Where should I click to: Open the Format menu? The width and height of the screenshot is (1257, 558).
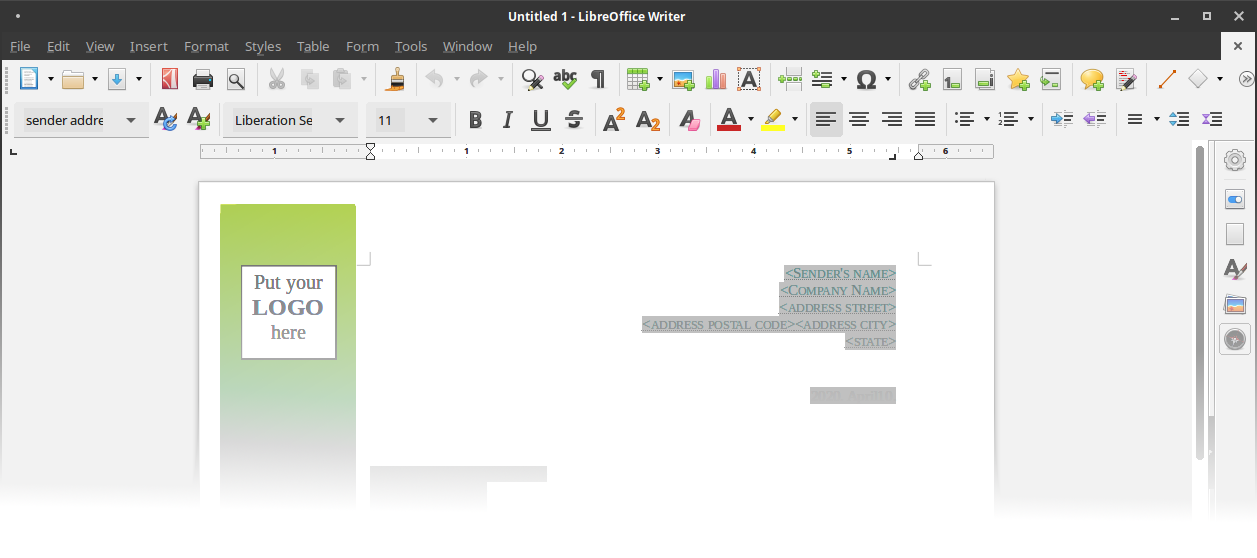[206, 46]
